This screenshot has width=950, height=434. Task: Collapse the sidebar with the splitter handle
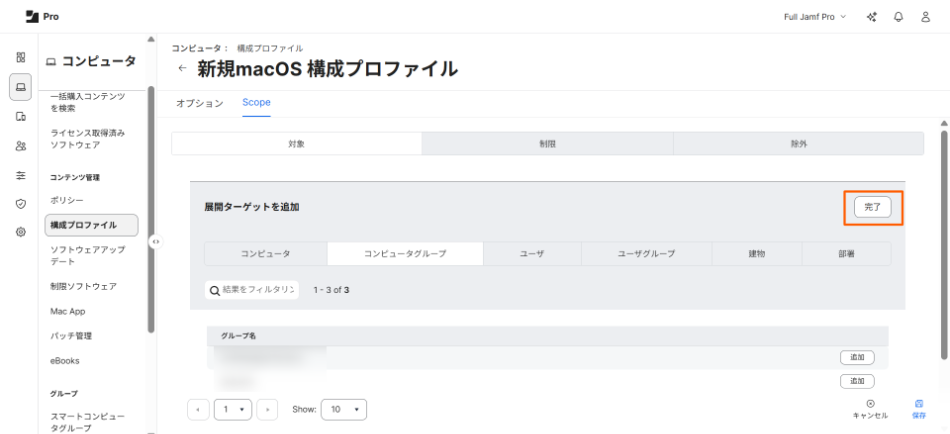(x=156, y=241)
